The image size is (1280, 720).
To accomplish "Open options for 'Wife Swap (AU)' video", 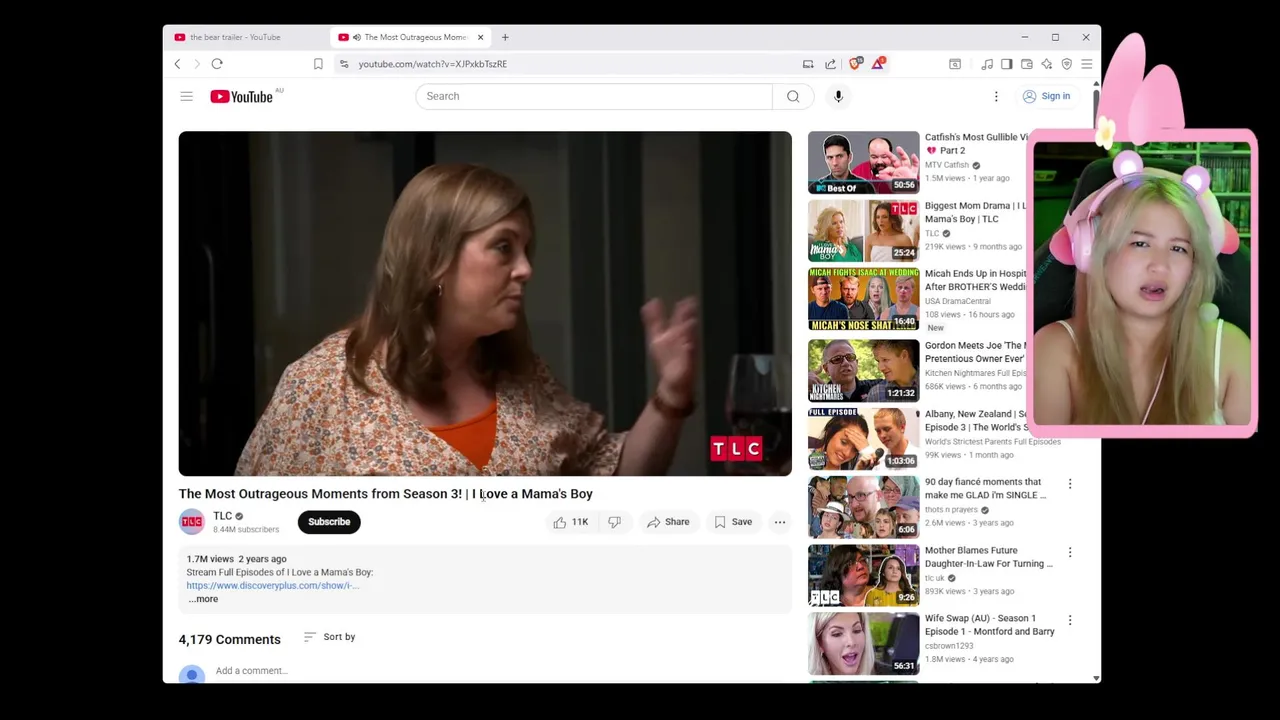I will 1070,620.
